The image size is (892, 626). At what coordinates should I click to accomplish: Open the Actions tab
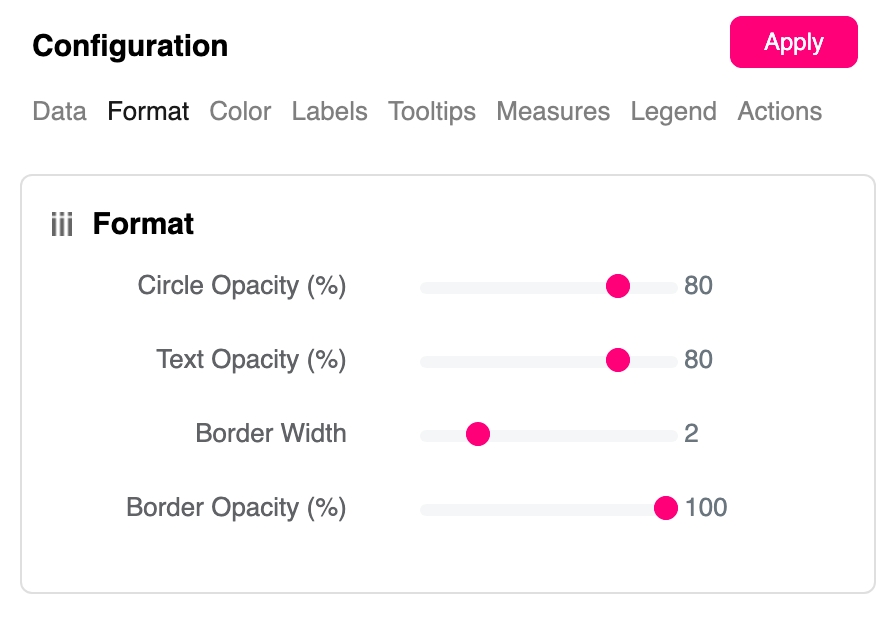coord(779,111)
